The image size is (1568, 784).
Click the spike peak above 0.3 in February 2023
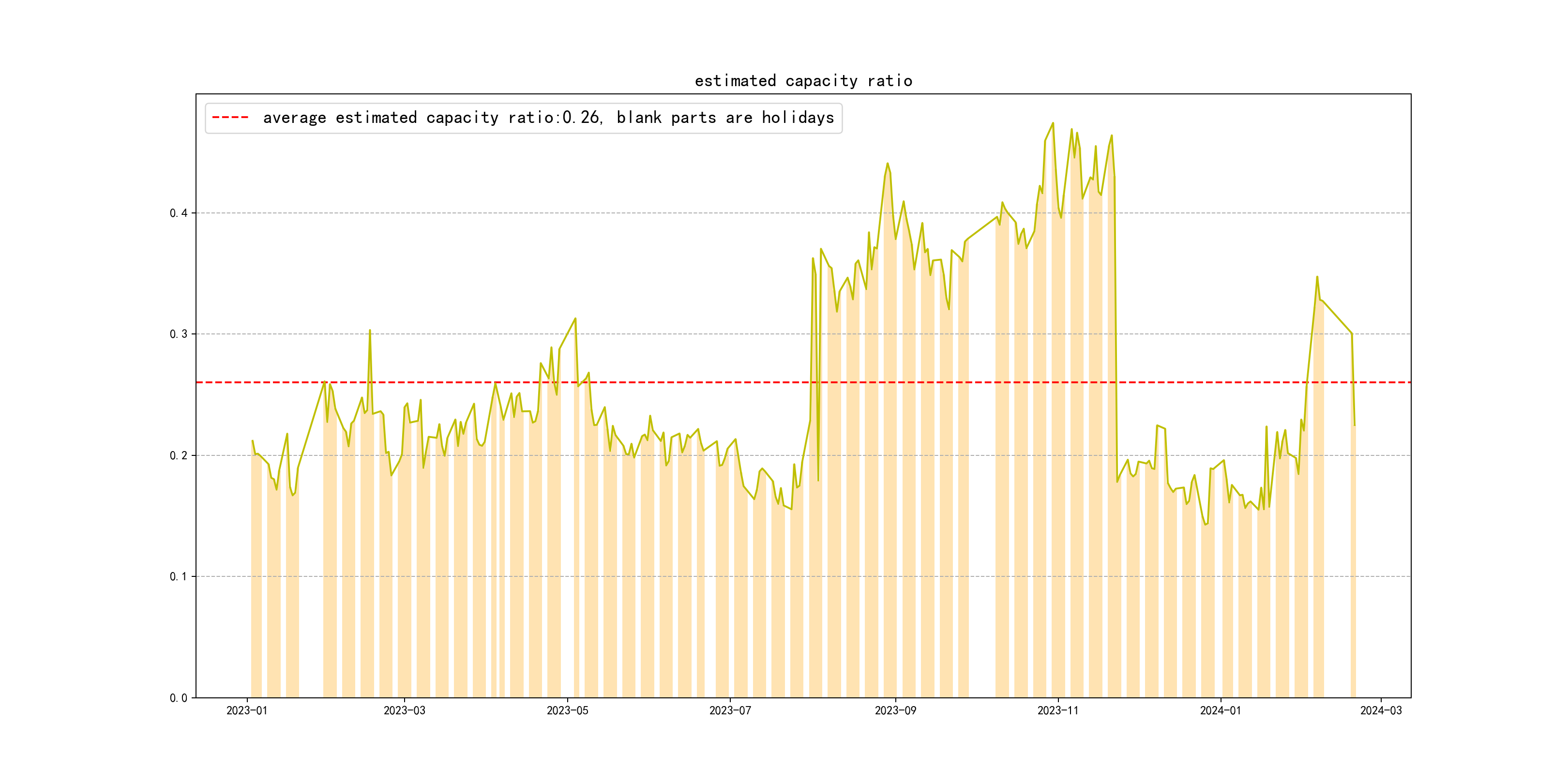(369, 331)
